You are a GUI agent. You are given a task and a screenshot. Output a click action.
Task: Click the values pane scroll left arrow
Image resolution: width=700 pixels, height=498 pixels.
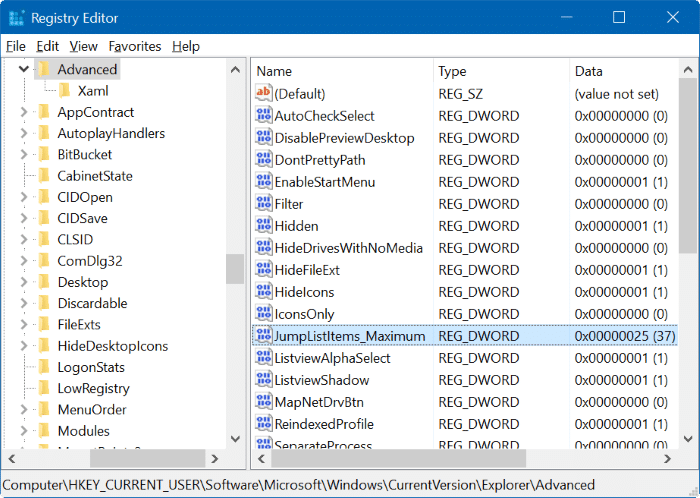pos(262,458)
